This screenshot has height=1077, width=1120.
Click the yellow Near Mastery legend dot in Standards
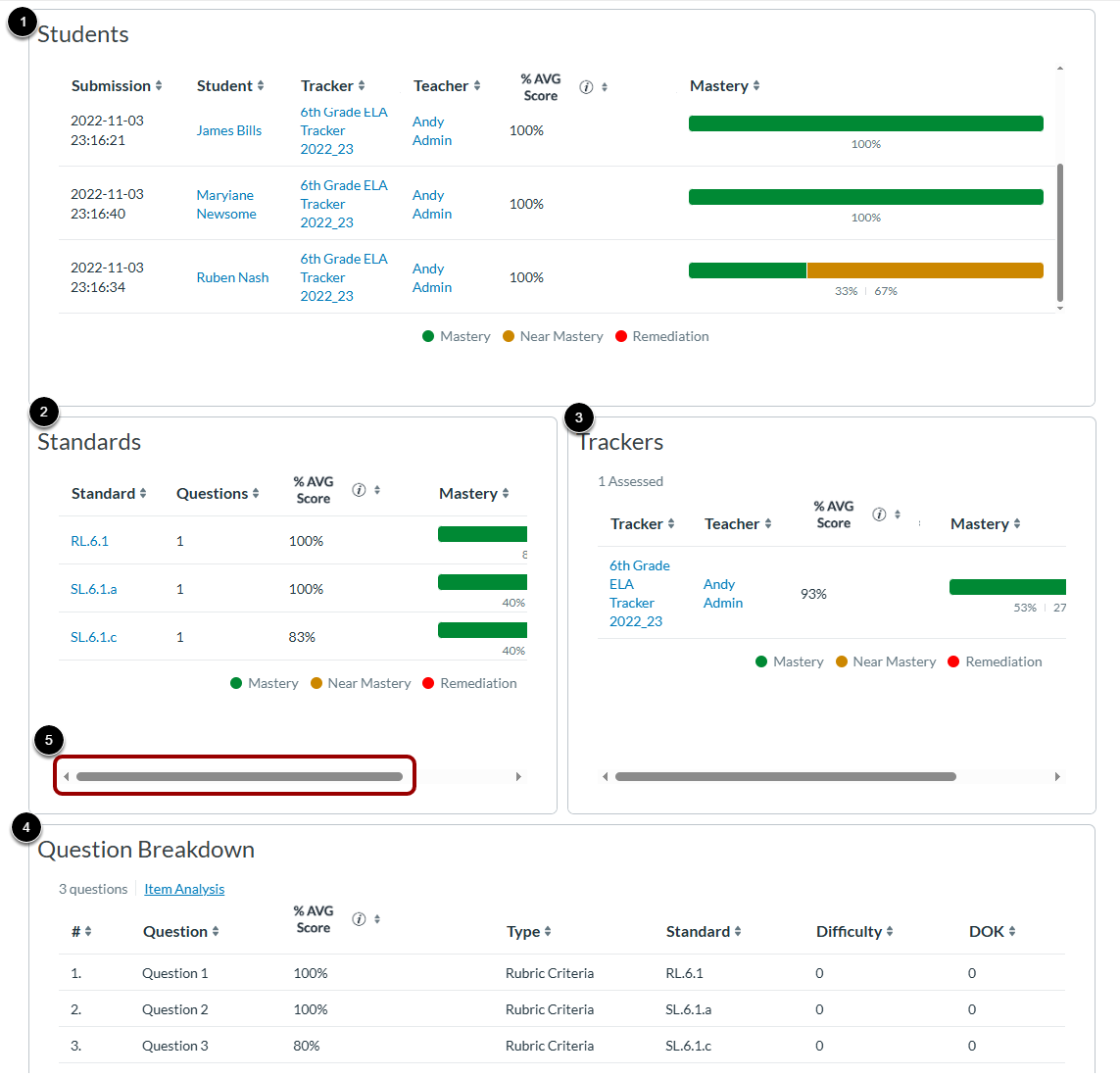click(x=315, y=683)
